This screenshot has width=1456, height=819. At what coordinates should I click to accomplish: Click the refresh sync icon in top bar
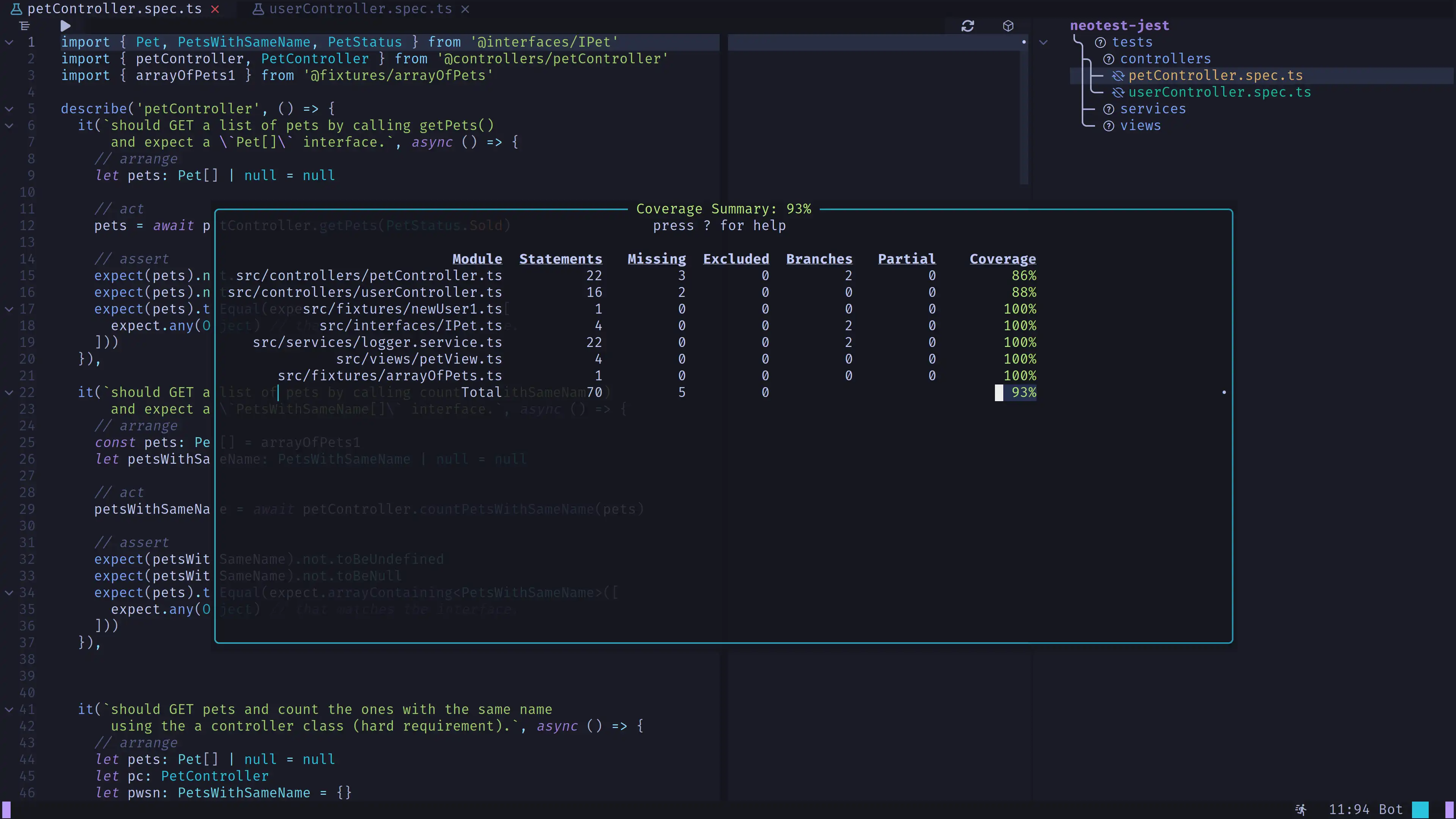tap(968, 26)
